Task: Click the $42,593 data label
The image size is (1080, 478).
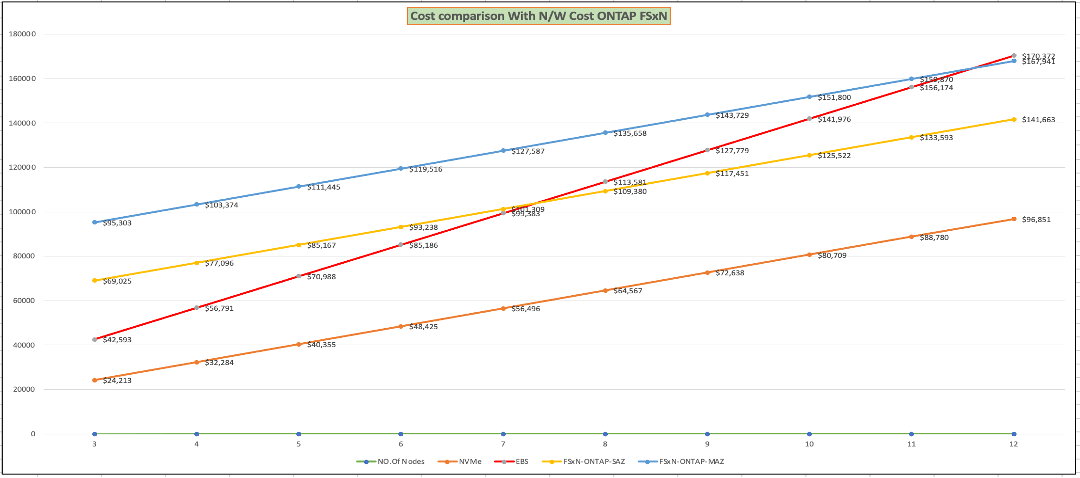Action: pos(118,340)
